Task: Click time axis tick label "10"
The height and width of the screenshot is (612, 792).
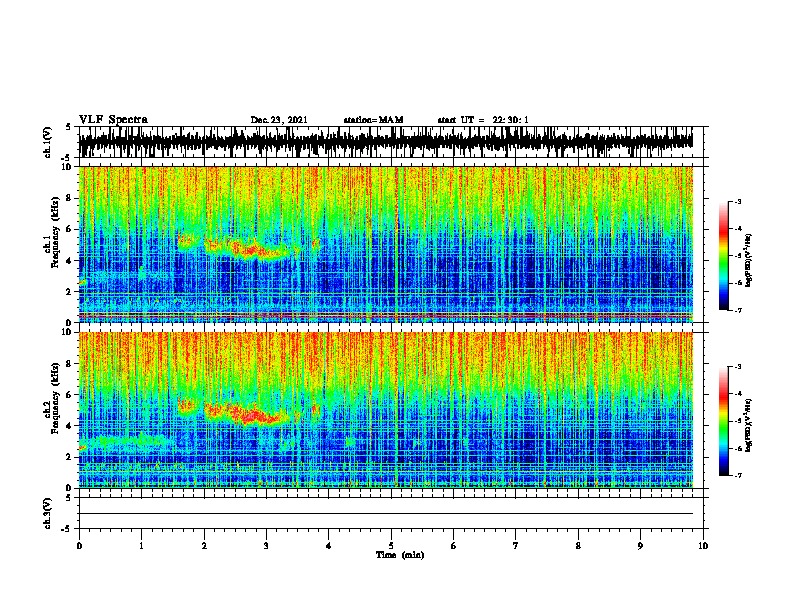Action: point(703,546)
